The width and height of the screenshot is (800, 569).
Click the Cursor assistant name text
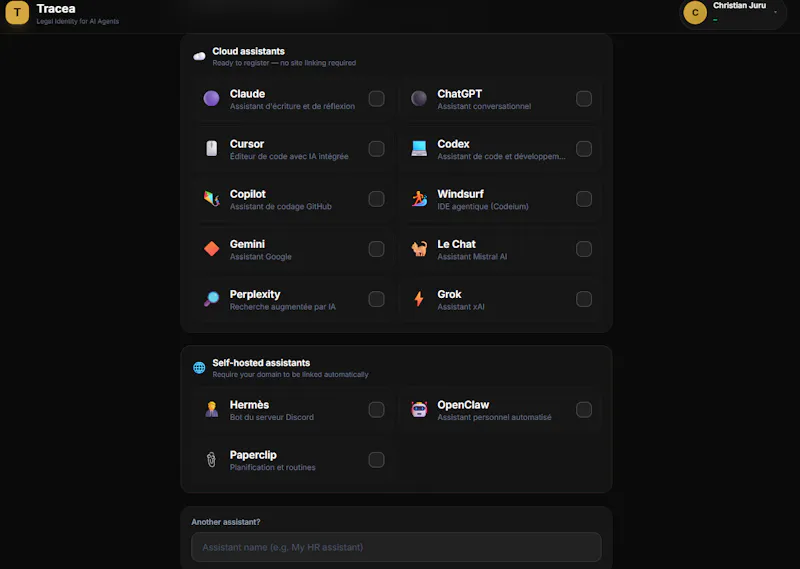pos(247,144)
